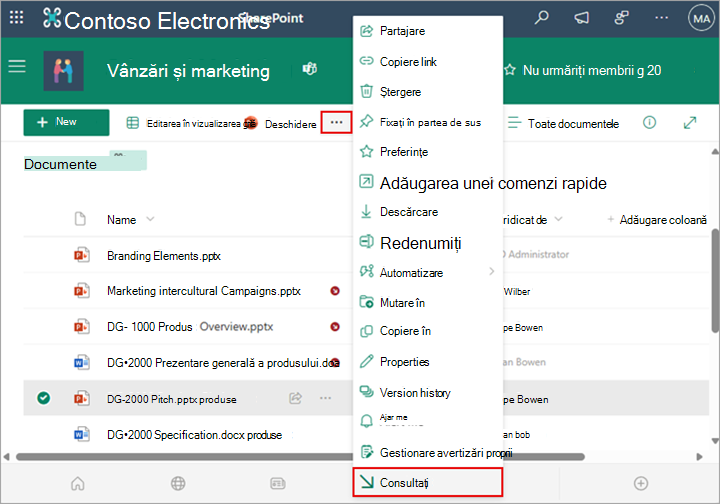
Task: Click the horizontal scrollbar thumb
Action: tap(300, 457)
